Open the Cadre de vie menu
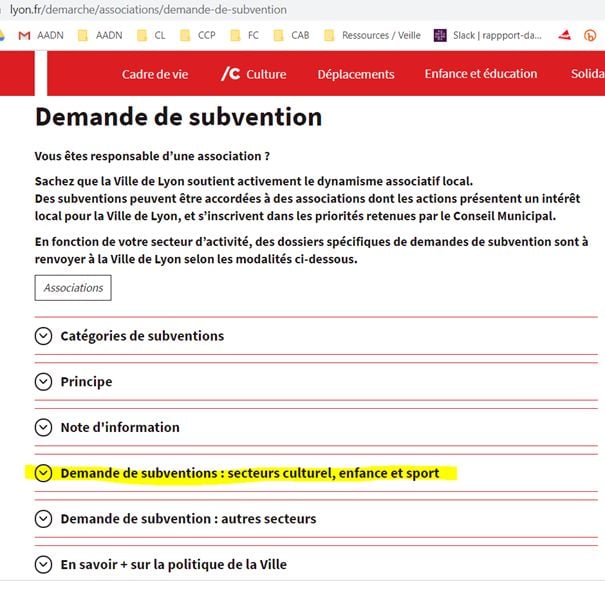This screenshot has width=605, height=591. (155, 74)
